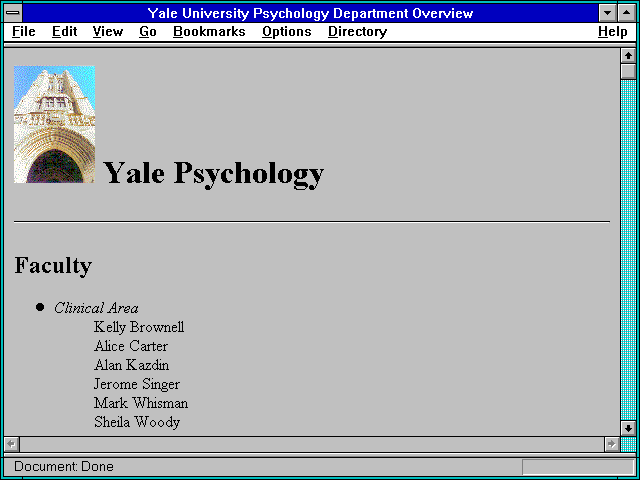Click the status bar progress box
The image size is (640, 480).
[x=578, y=467]
